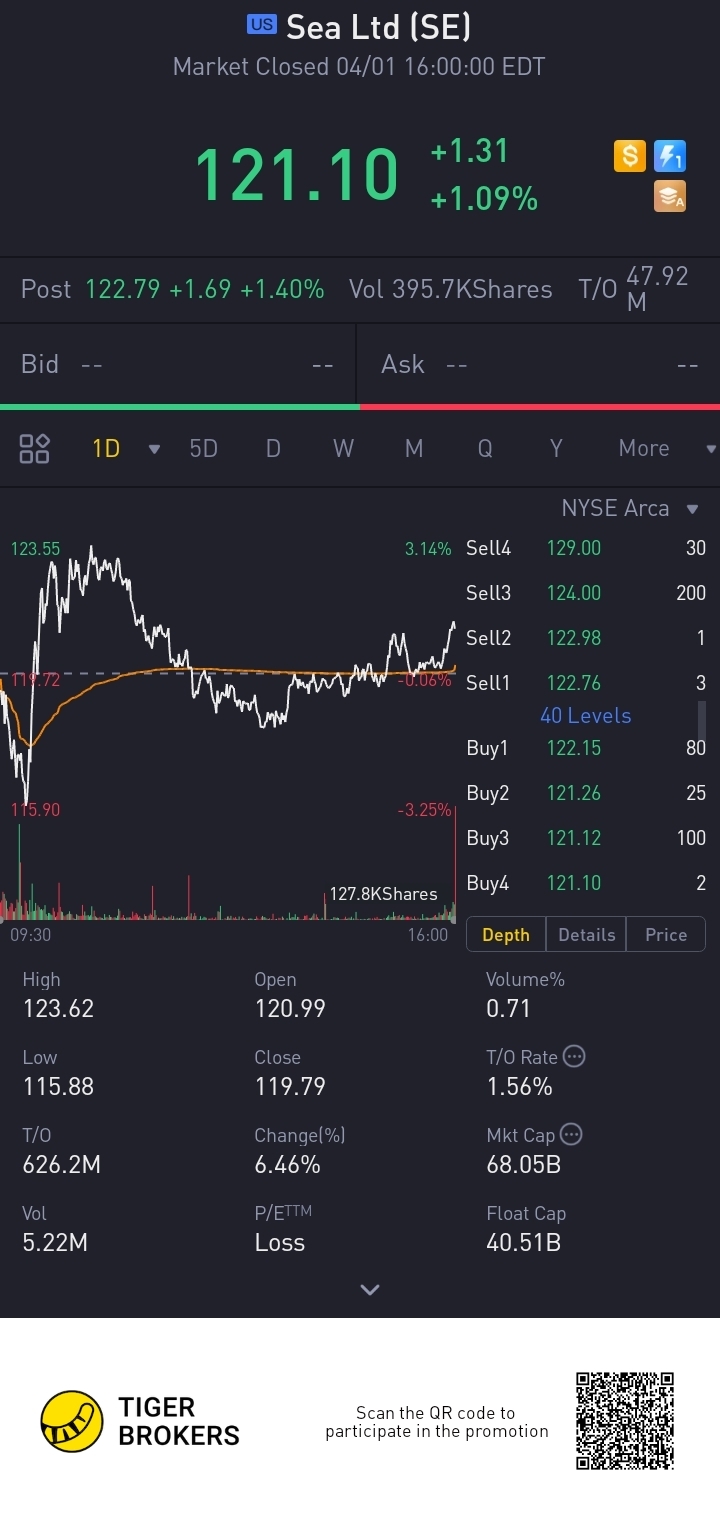
Task: Switch to the W weekly chart tab
Action: (343, 448)
